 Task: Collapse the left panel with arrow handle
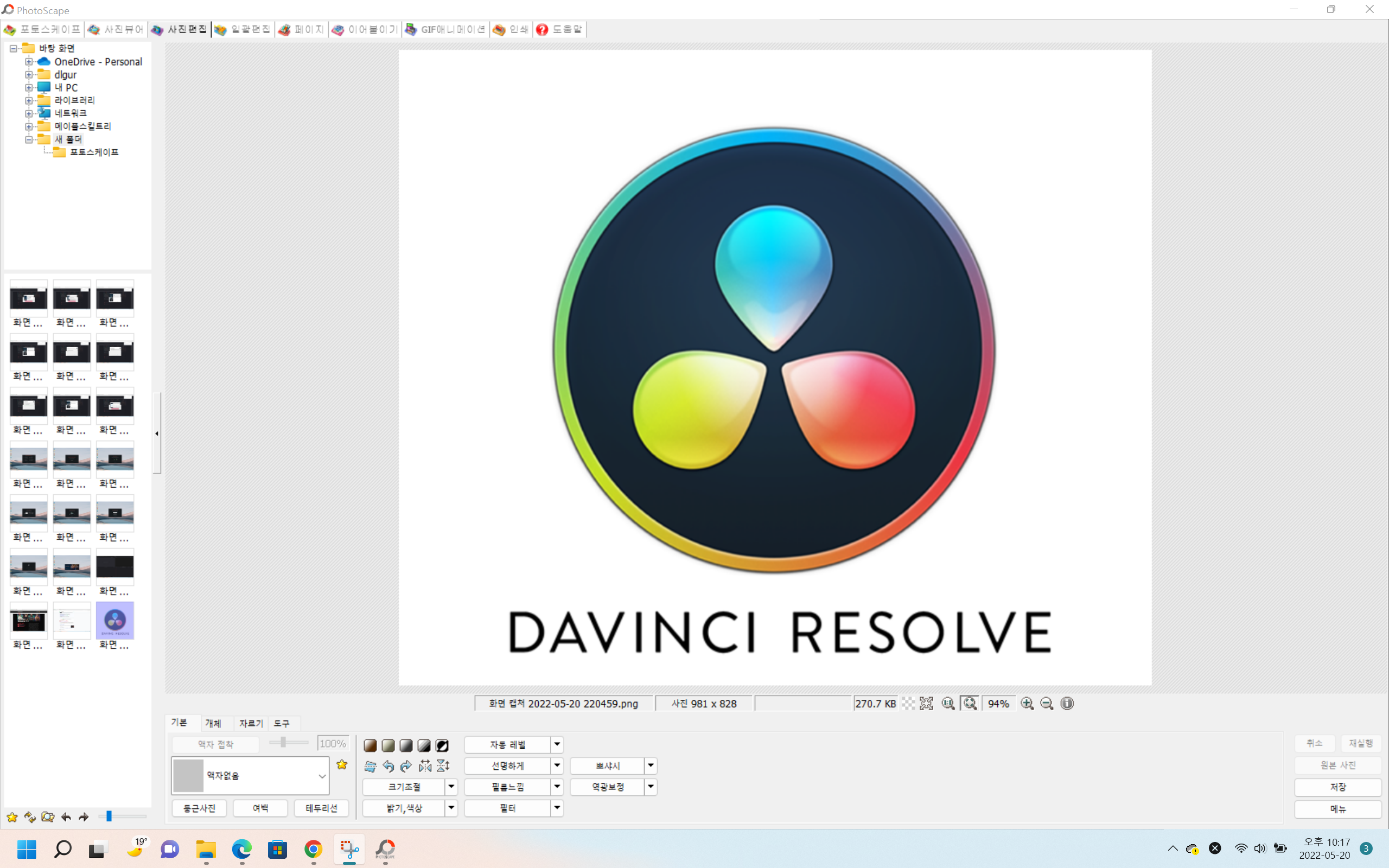(157, 433)
